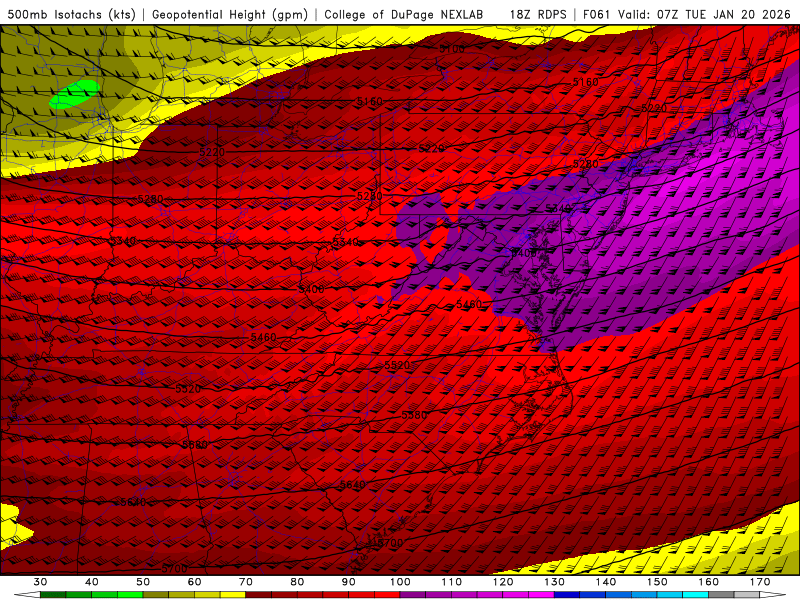
Task: Click the left white arrow end of color bar
Action: pyautogui.click(x=27, y=595)
